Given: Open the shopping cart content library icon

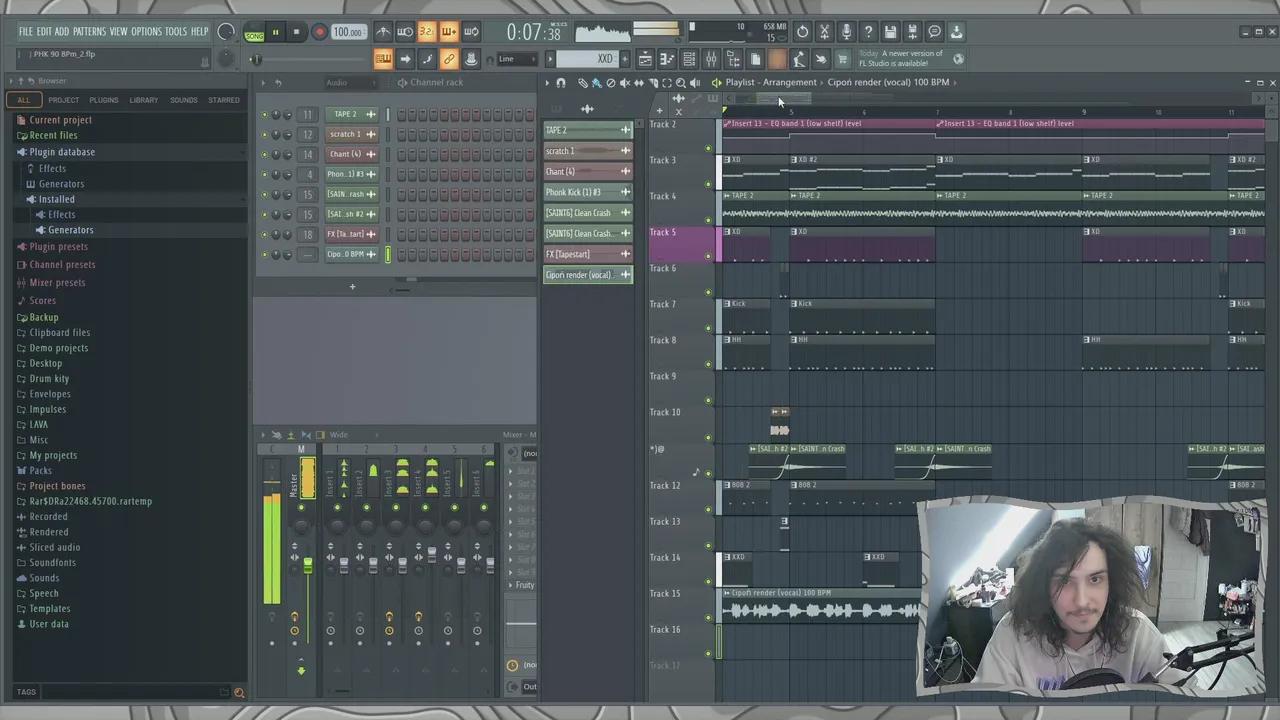Looking at the screenshot, I should pyautogui.click(x=842, y=59).
